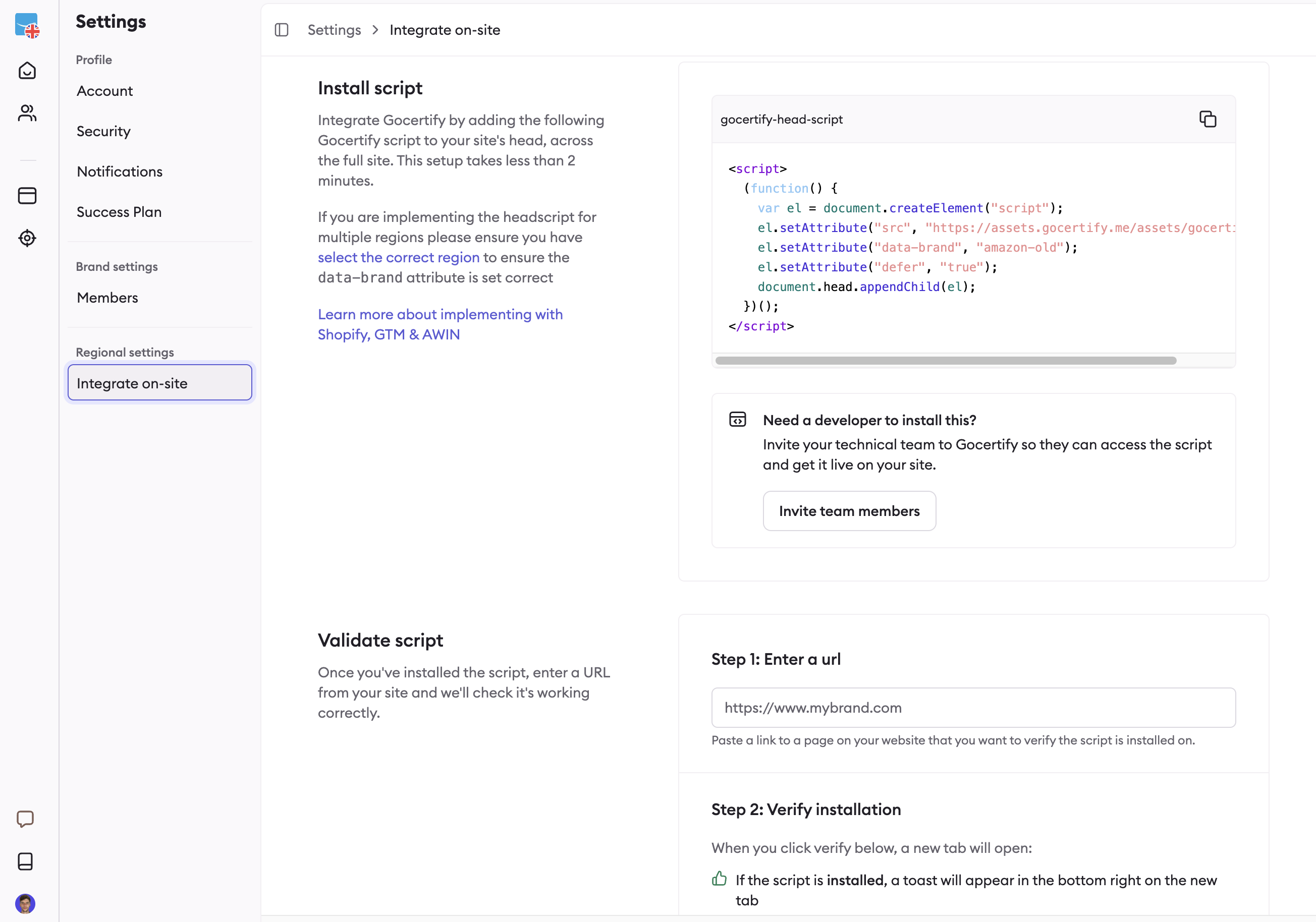Screen dimensions: 1316x922
Task: Select the members (people) icon in the sidebar
Action: [x=27, y=112]
